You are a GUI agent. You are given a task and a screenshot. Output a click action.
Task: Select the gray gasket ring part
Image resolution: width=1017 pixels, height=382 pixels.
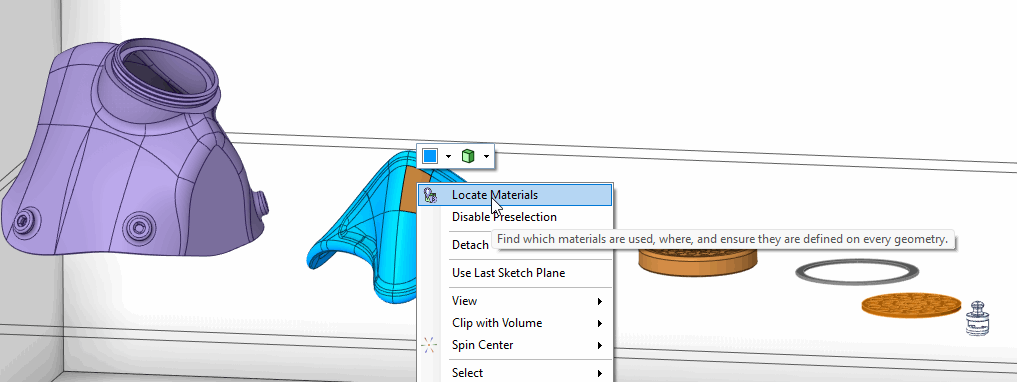[857, 270]
